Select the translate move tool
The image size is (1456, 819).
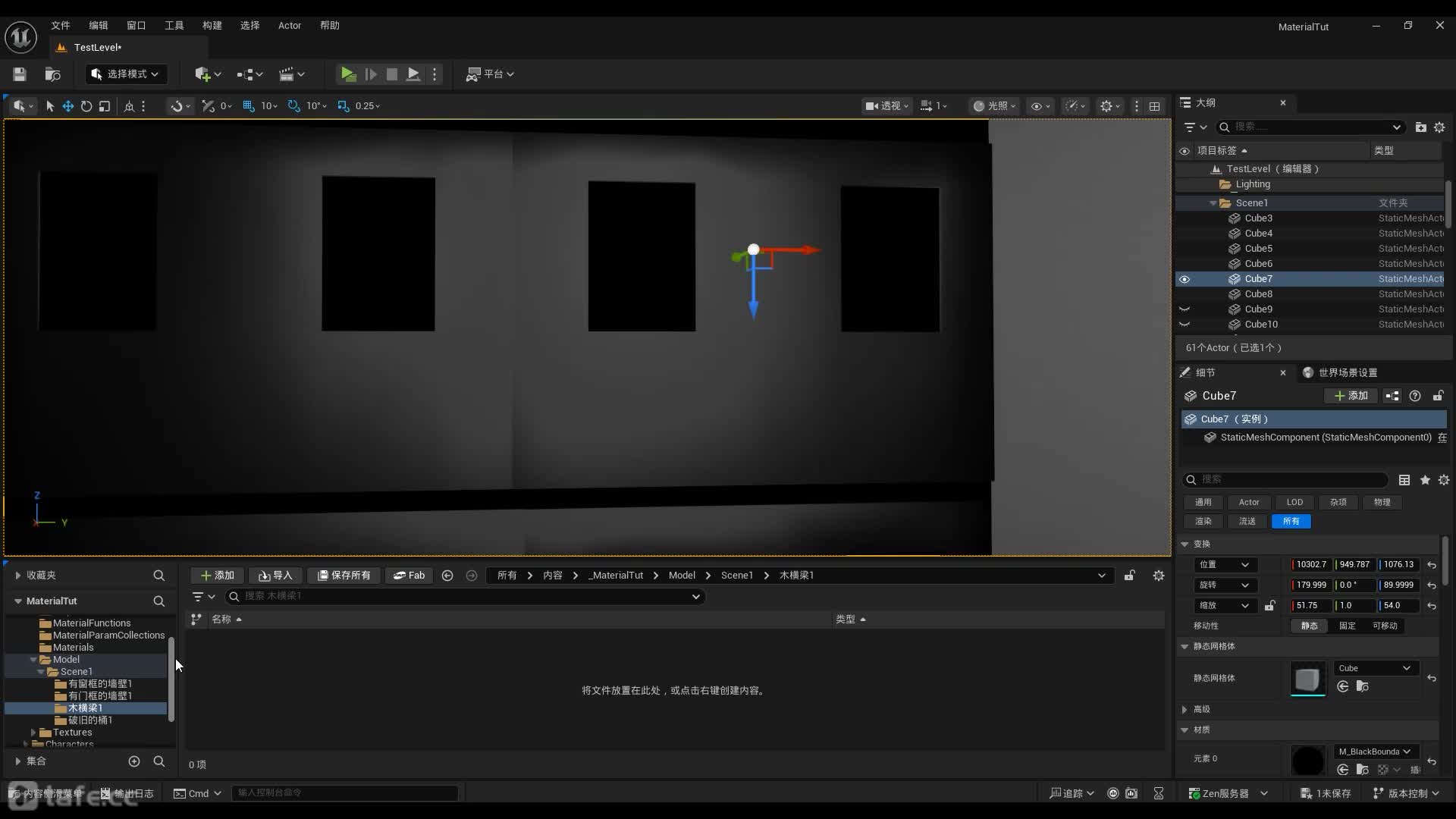pos(68,106)
